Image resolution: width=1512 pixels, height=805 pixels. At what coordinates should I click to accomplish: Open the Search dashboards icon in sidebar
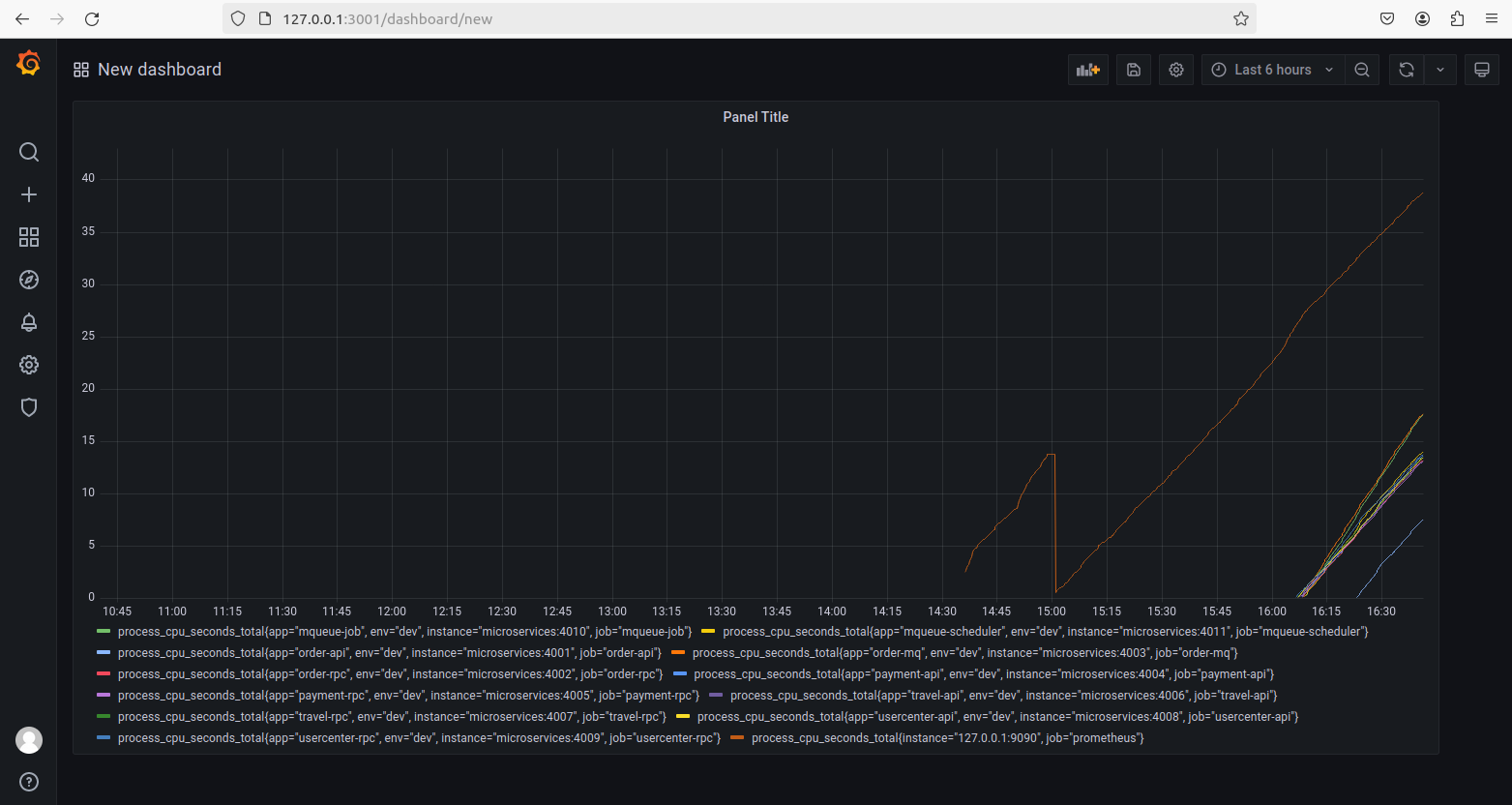[29, 152]
